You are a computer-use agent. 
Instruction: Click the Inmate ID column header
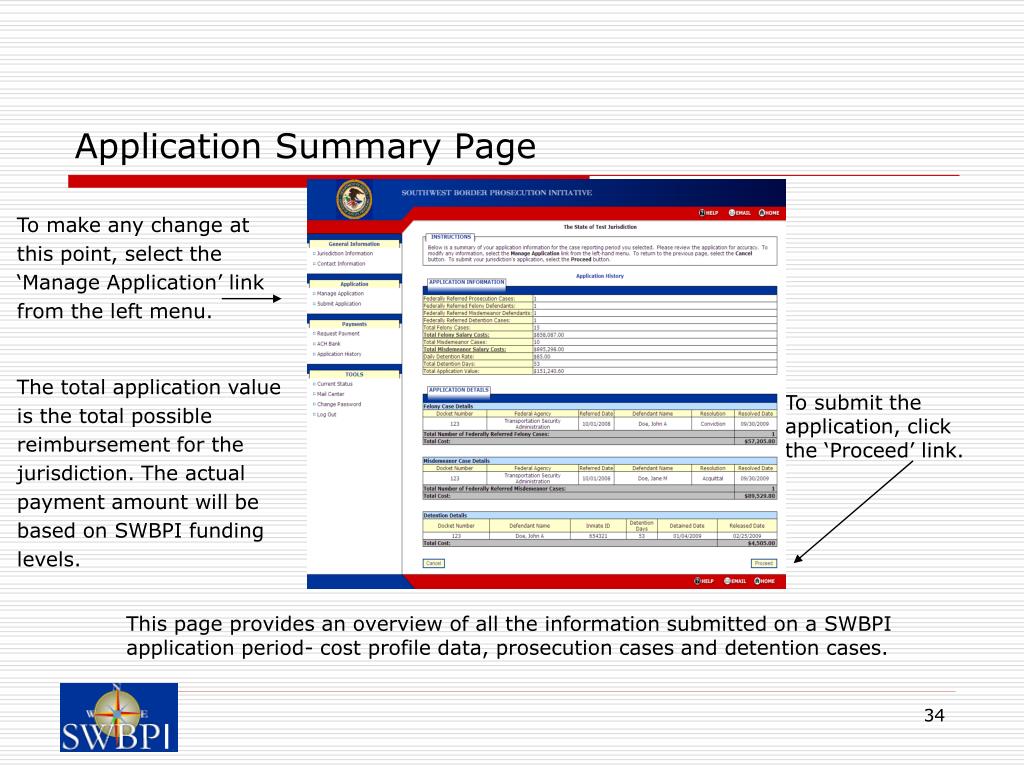click(x=598, y=526)
